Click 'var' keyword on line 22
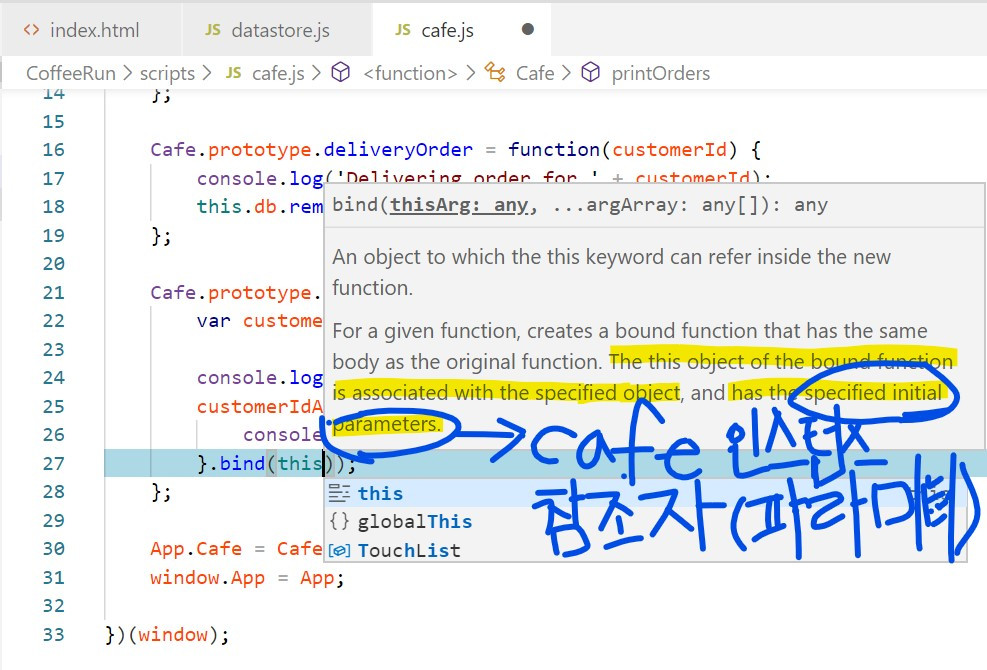 click(213, 321)
